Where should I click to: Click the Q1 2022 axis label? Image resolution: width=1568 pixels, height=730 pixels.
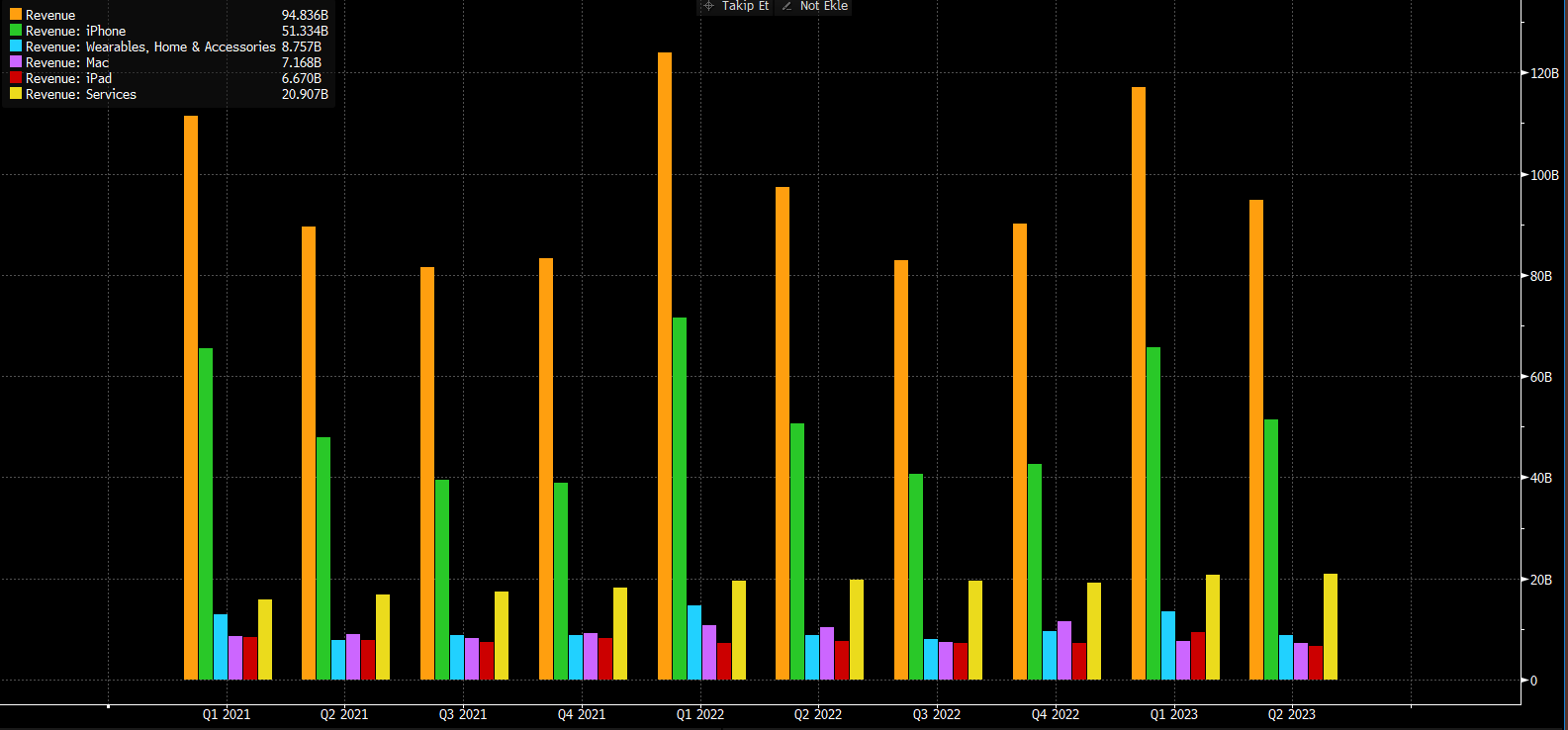coord(700,714)
